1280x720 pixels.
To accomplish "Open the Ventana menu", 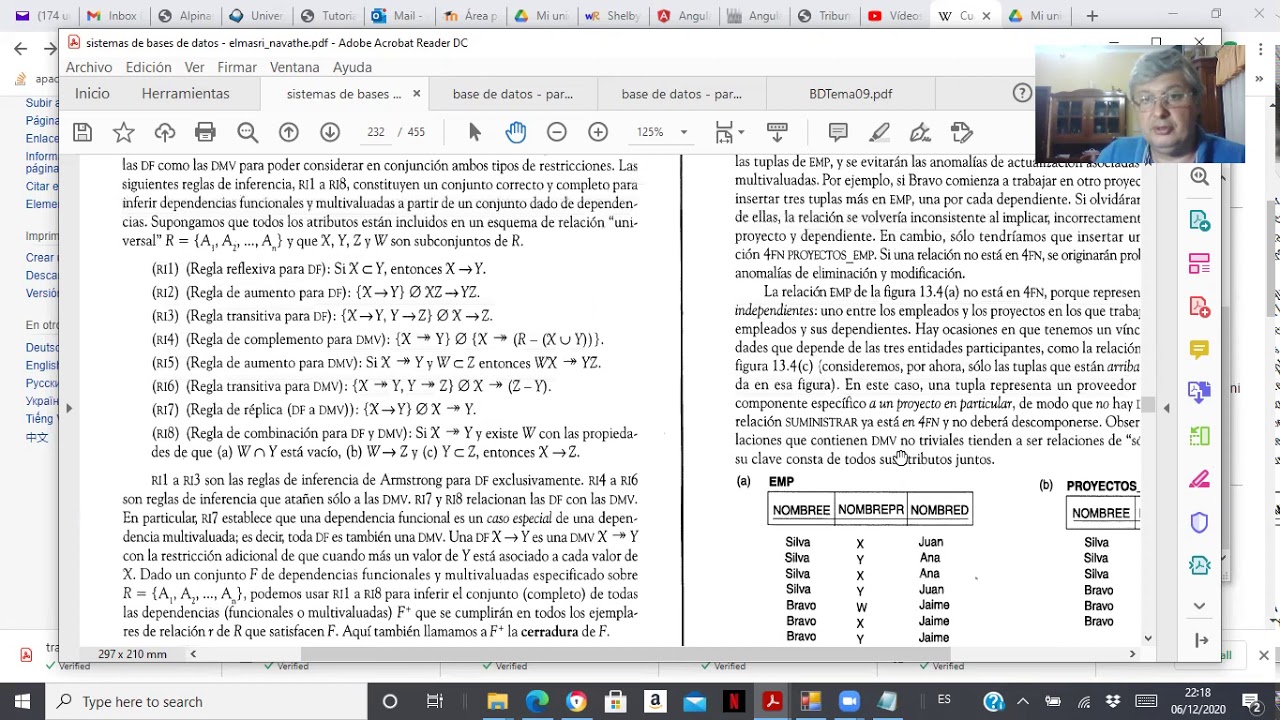I will click(x=294, y=67).
